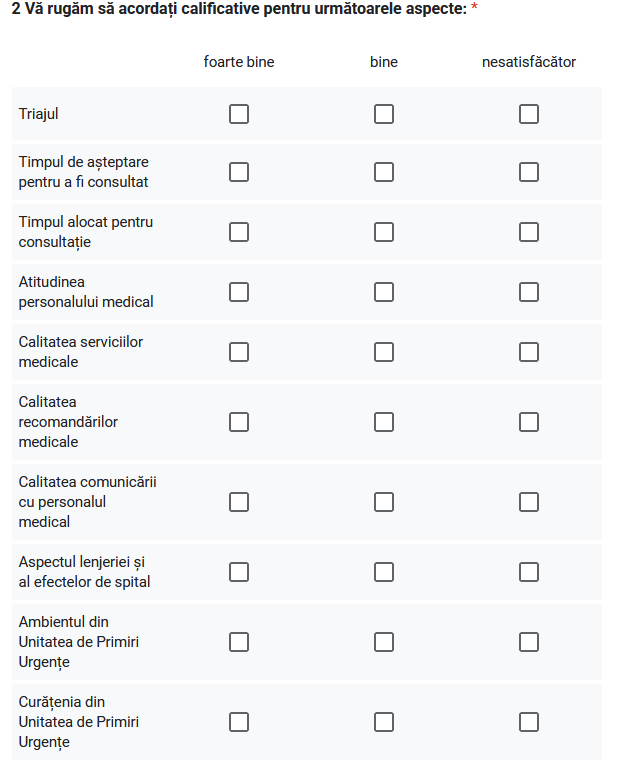Select 'bine' for Timpul de așteptare
The image size is (626, 780).
coord(384,172)
